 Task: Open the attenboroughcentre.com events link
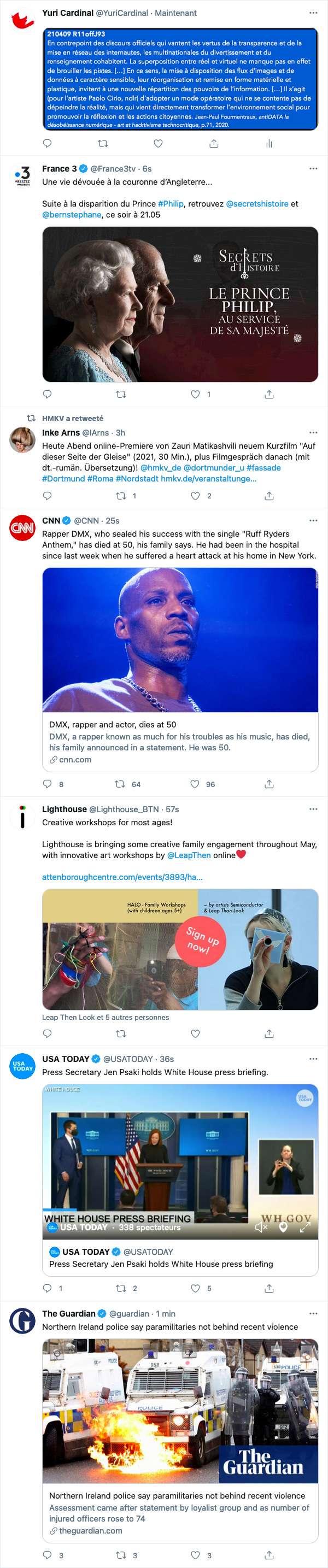(122, 877)
